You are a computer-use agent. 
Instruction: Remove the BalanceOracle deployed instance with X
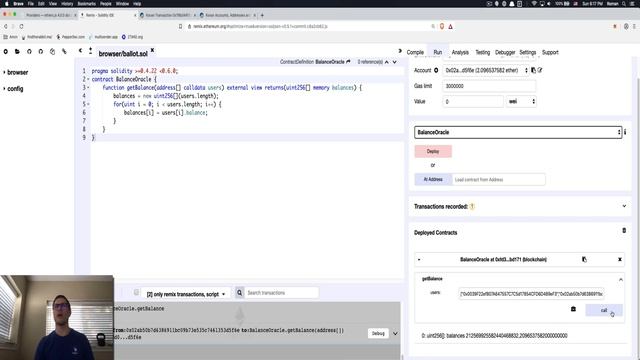click(x=620, y=260)
